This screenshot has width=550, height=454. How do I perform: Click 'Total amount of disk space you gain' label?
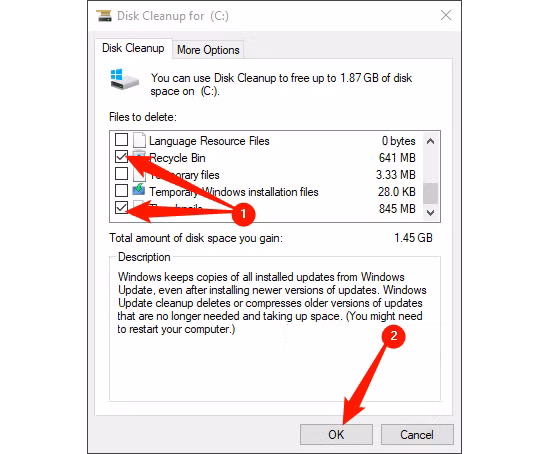pos(196,238)
